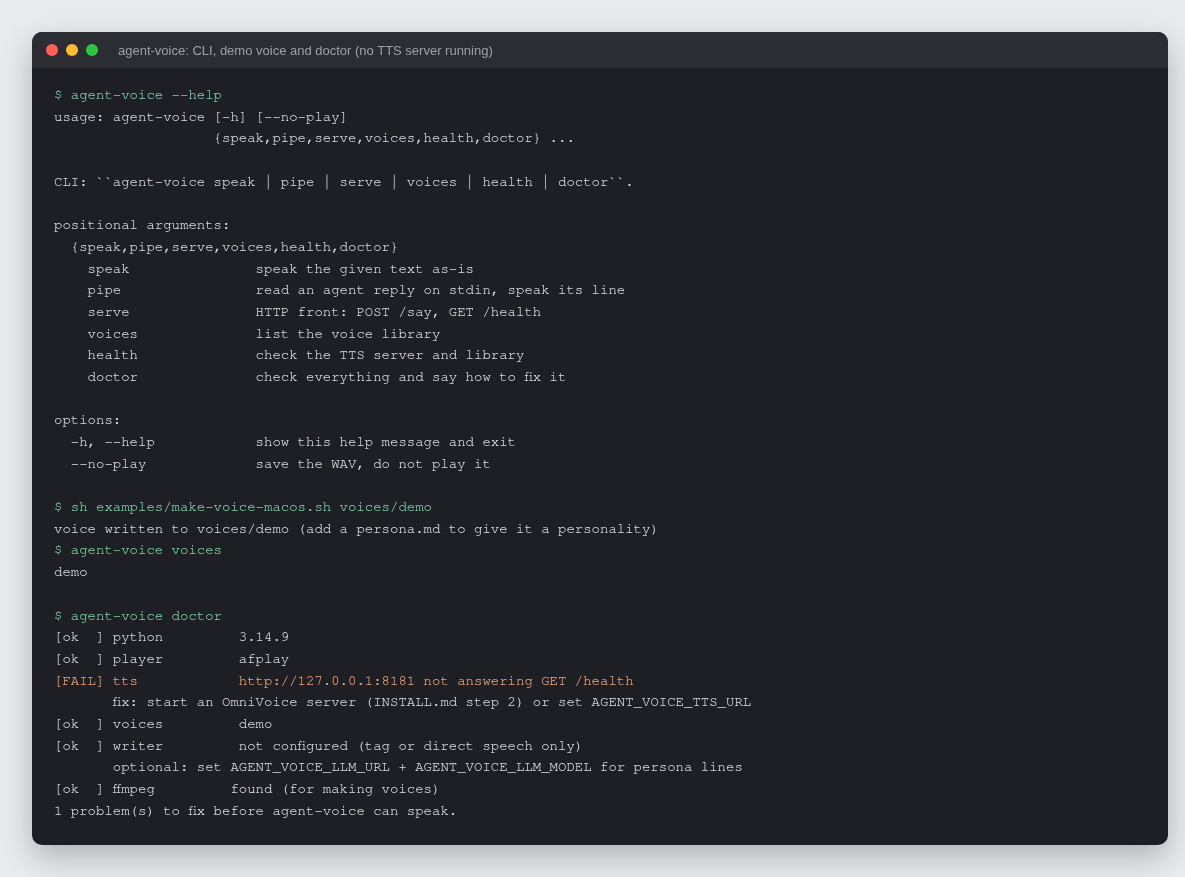Click the 'read an agent reply on stdin' description
This screenshot has width=1185, height=877.
click(x=440, y=290)
